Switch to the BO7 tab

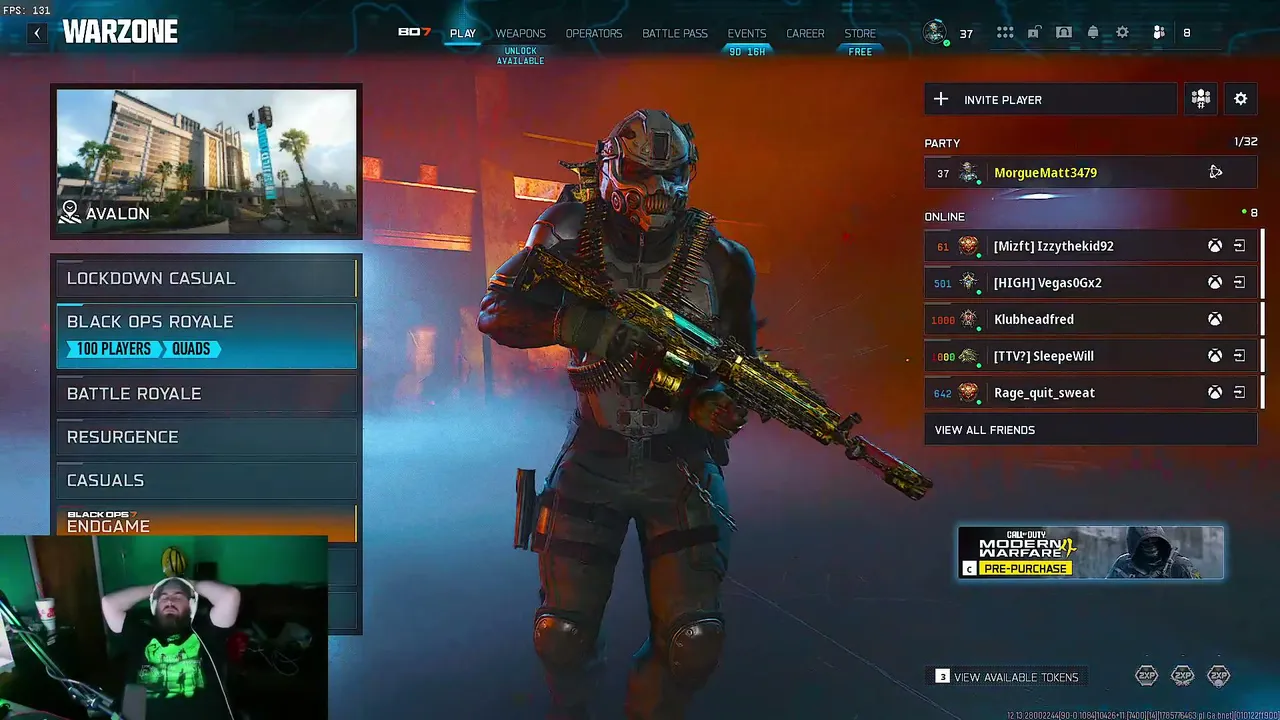point(414,33)
